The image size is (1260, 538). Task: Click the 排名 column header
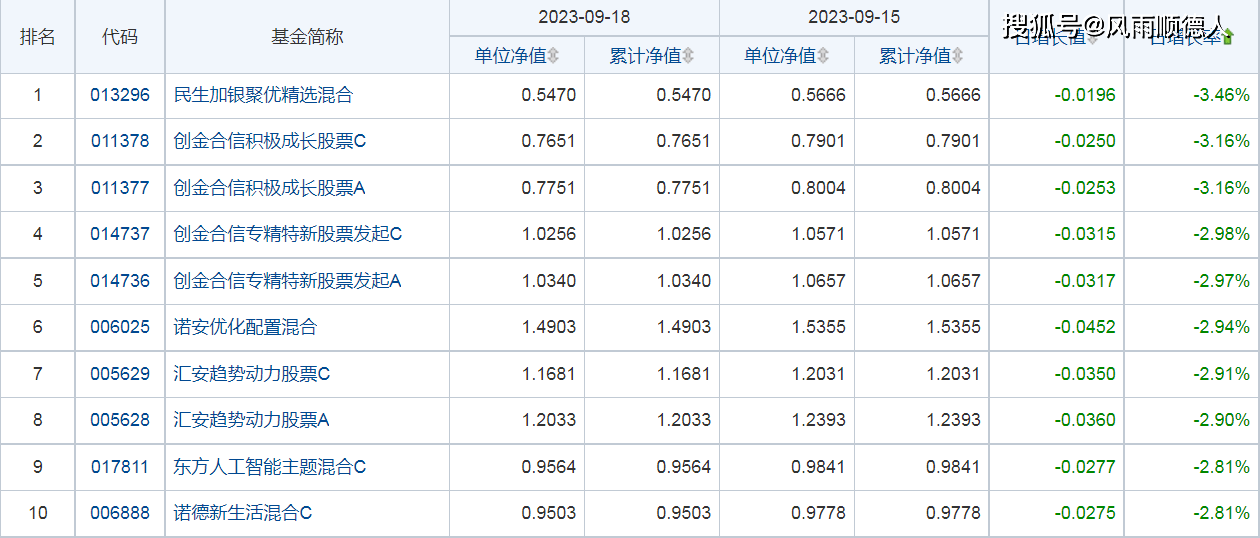click(38, 37)
